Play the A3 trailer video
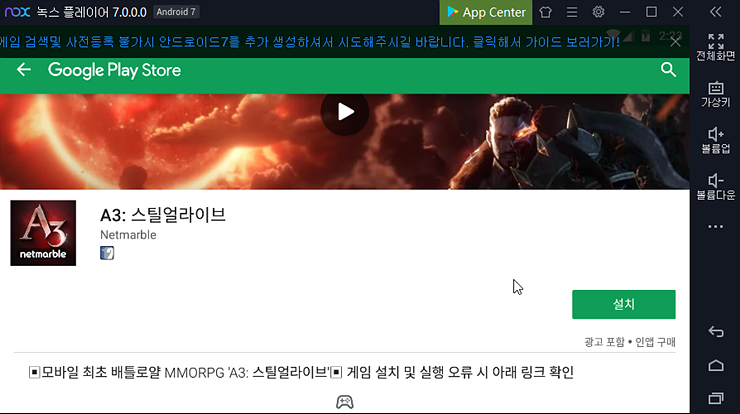This screenshot has width=740, height=414. click(345, 112)
